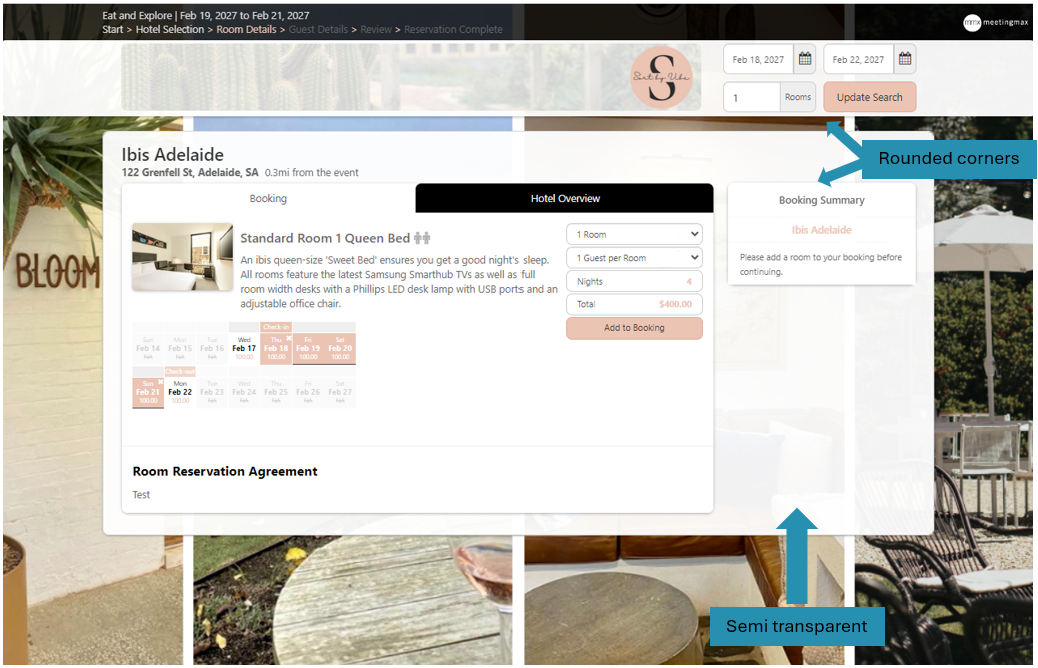Click the Ibis Adelaide link in Booking Summary
1038x668 pixels.
pyautogui.click(x=822, y=230)
